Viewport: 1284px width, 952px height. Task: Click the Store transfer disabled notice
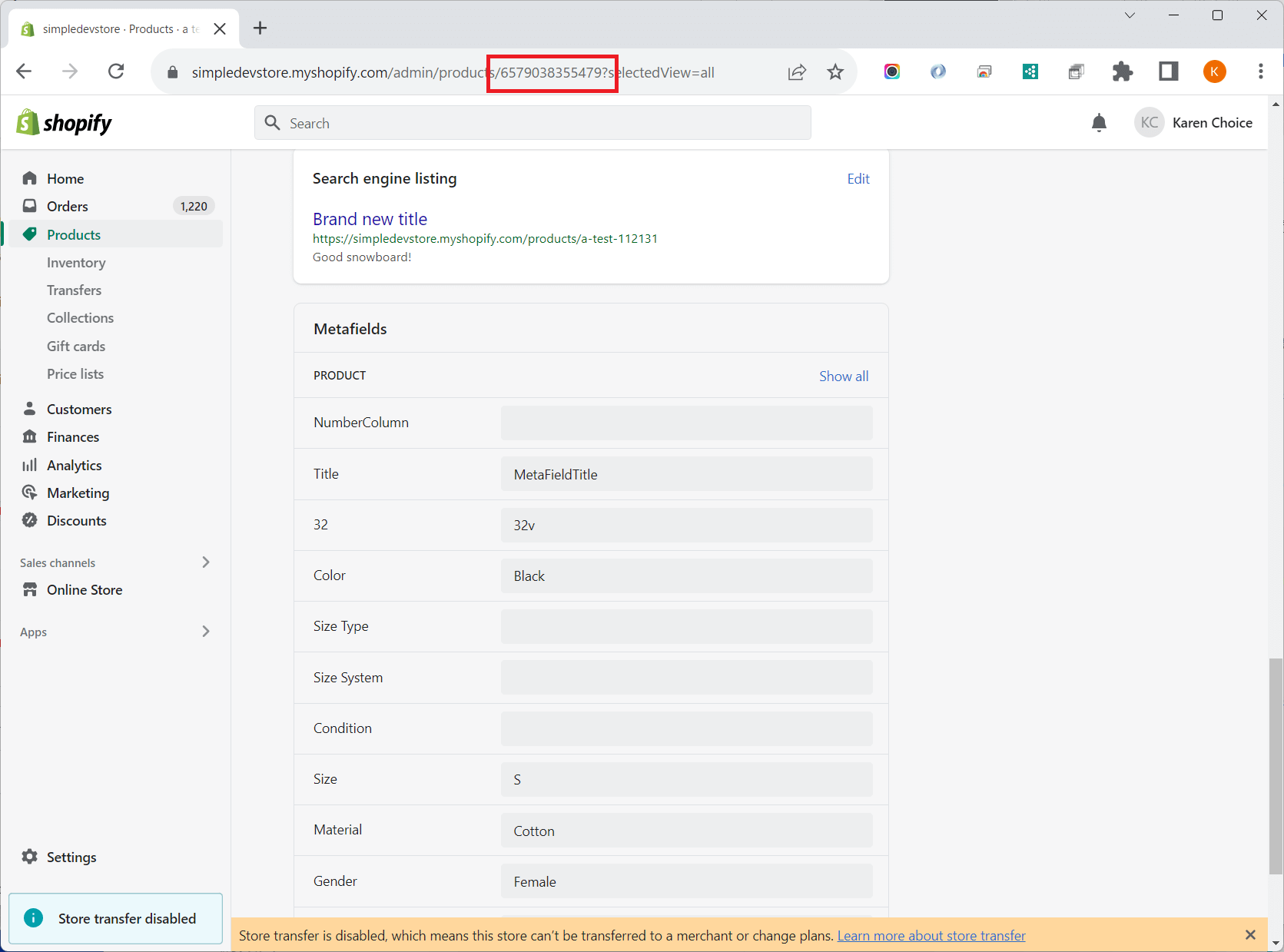pyautogui.click(x=116, y=918)
